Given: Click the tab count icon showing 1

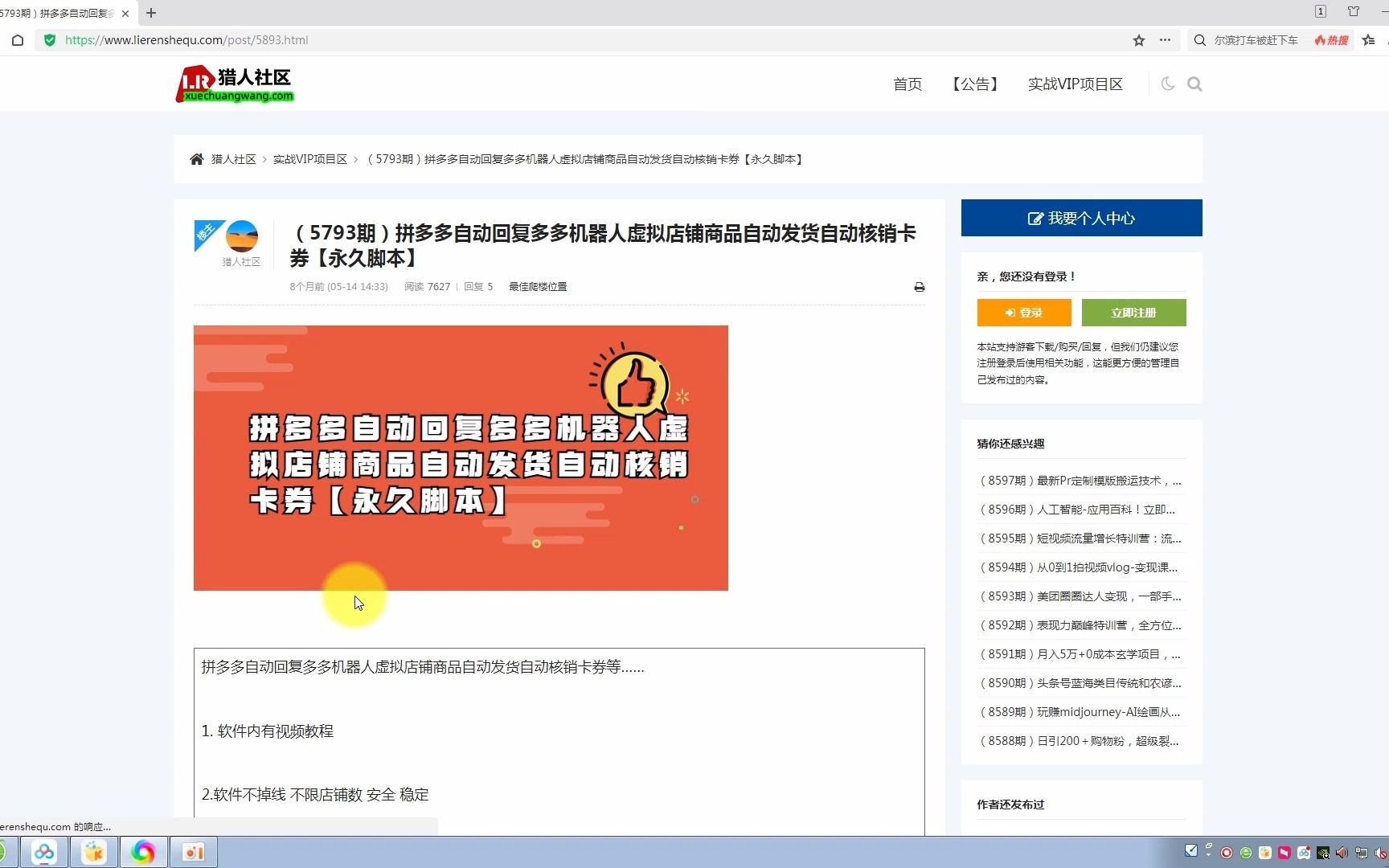Looking at the screenshot, I should [x=1321, y=11].
